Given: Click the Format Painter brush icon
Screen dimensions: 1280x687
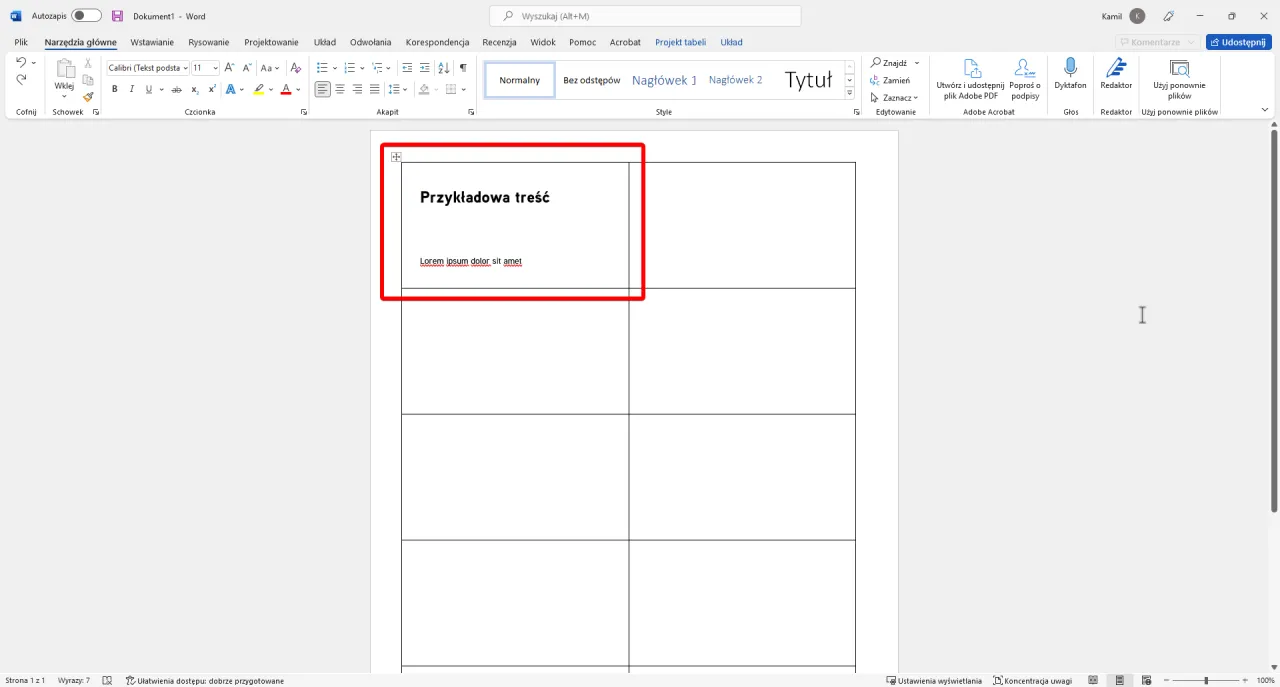Looking at the screenshot, I should [x=88, y=97].
